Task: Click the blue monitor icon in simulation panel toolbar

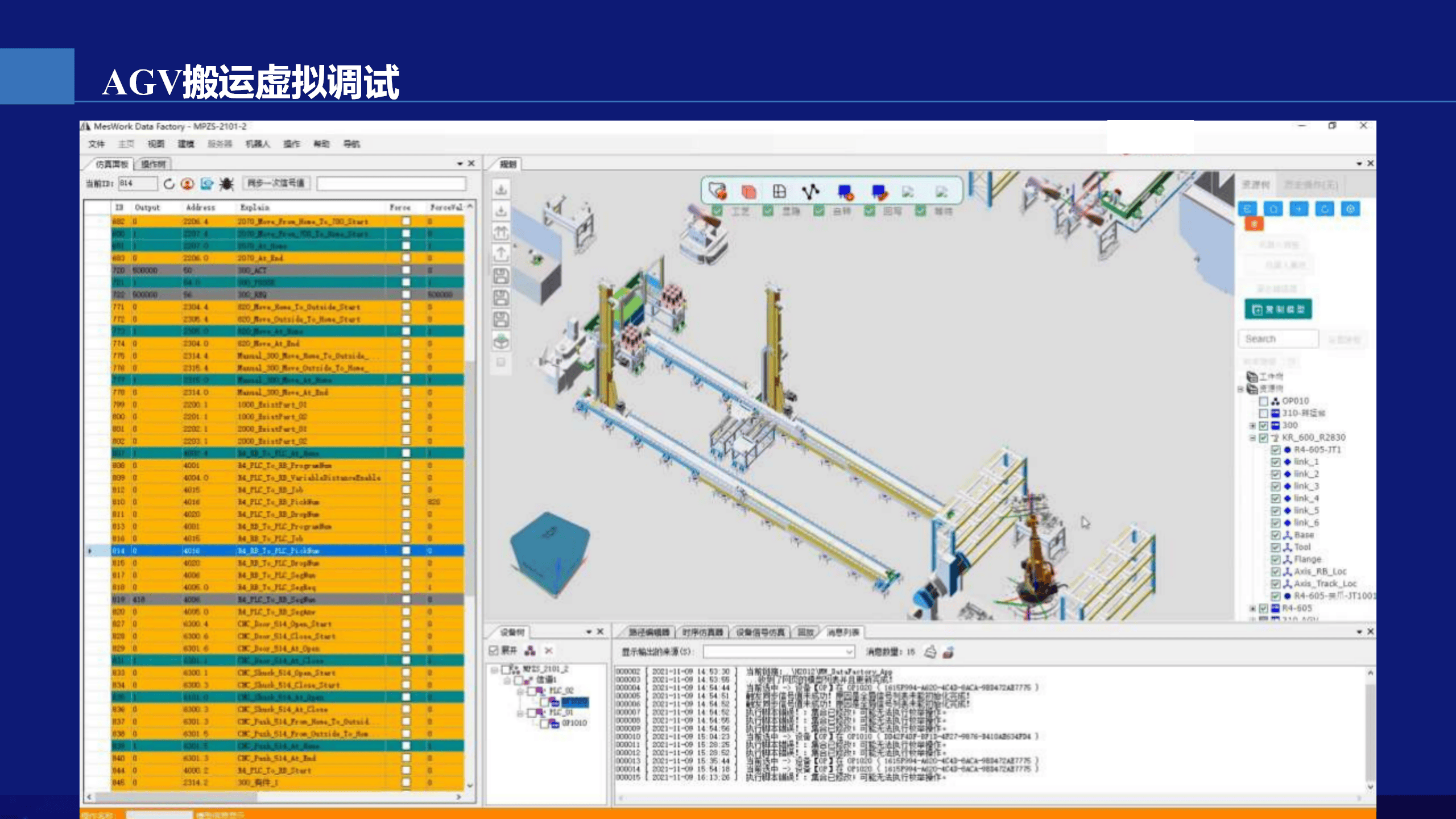Action: 206,184
